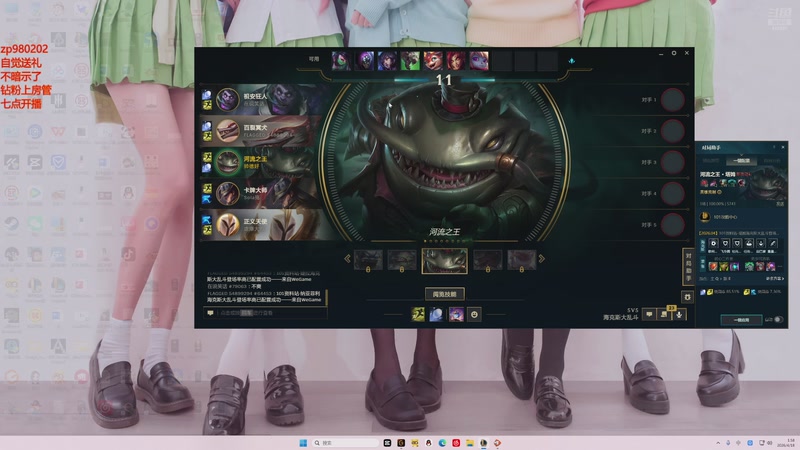The width and height of the screenshot is (800, 450).
Task: Pick the orange furry champion on the bench
Action: click(x=433, y=61)
